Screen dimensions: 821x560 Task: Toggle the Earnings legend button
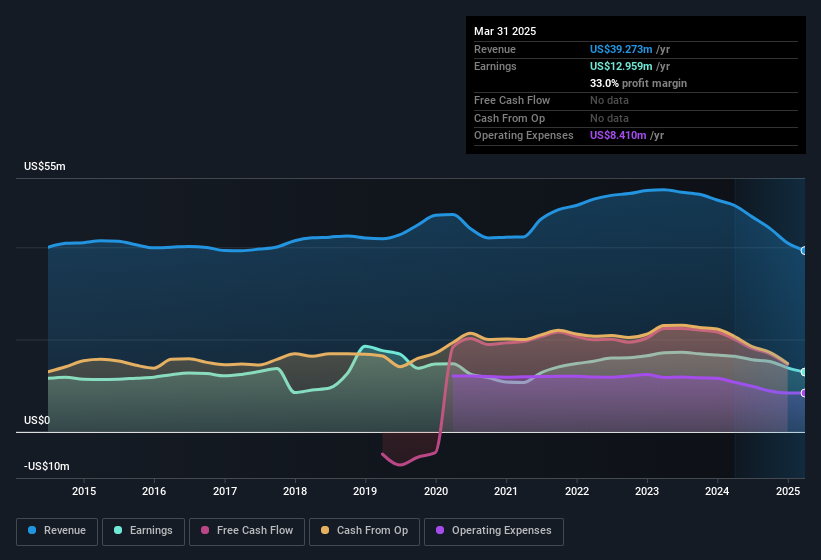click(x=143, y=531)
